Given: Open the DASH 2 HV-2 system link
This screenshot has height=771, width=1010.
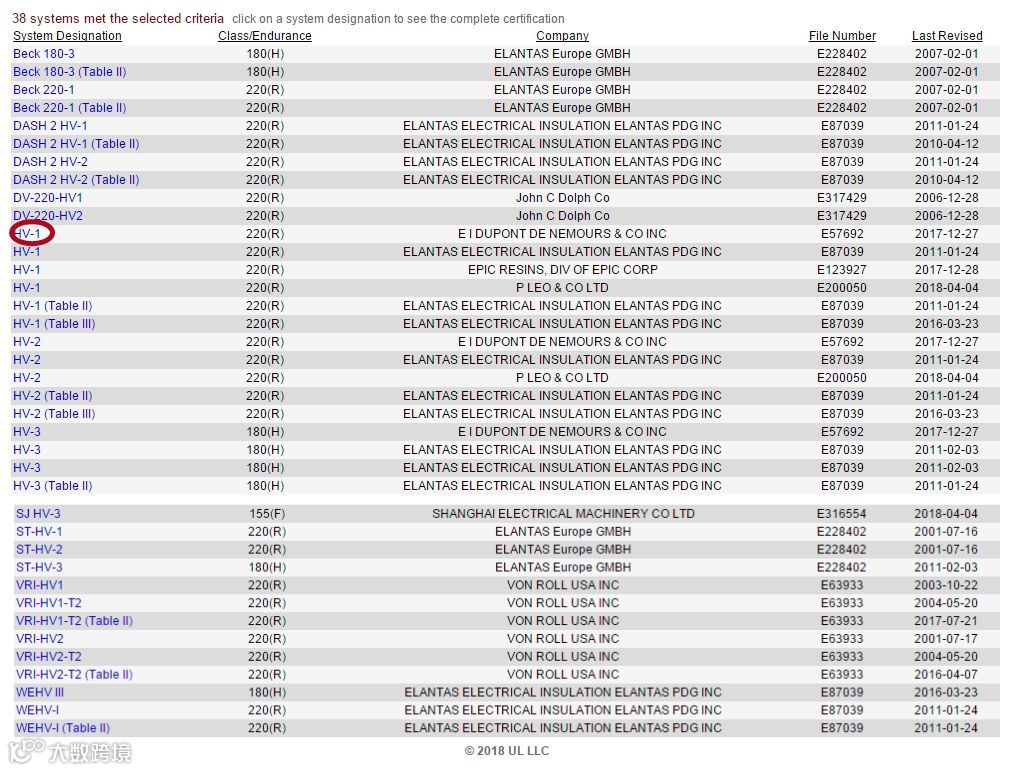Looking at the screenshot, I should click(50, 162).
